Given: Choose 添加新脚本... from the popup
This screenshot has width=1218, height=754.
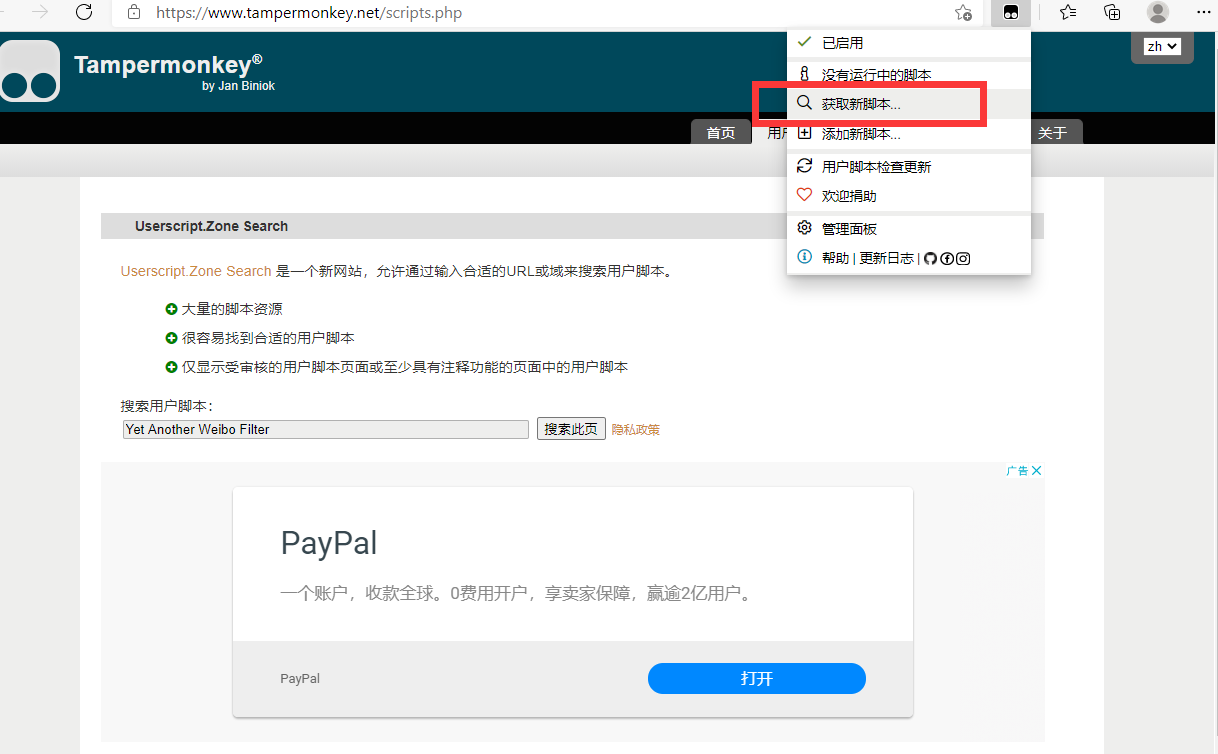Looking at the screenshot, I should 908,134.
